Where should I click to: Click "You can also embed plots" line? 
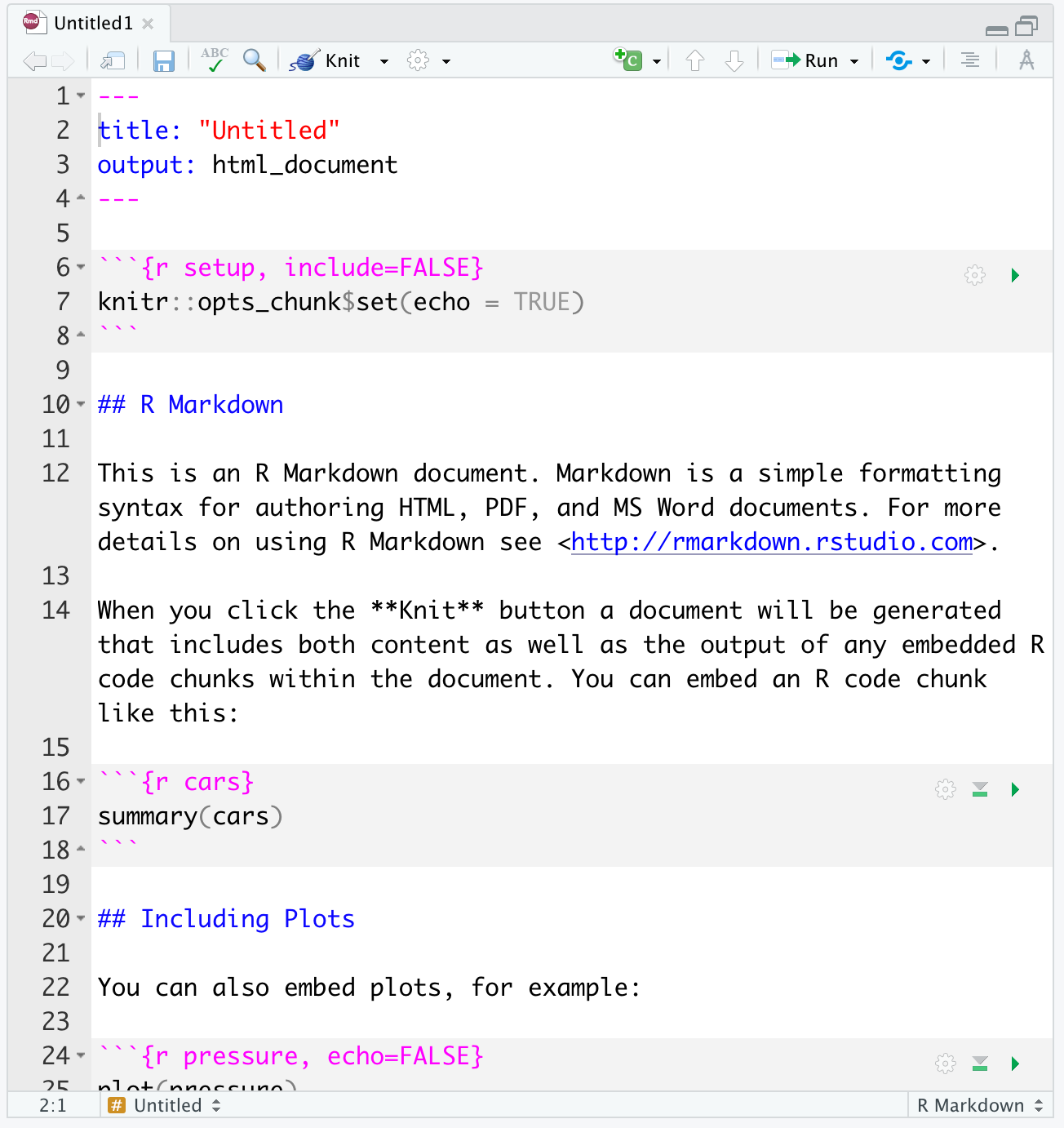click(369, 988)
